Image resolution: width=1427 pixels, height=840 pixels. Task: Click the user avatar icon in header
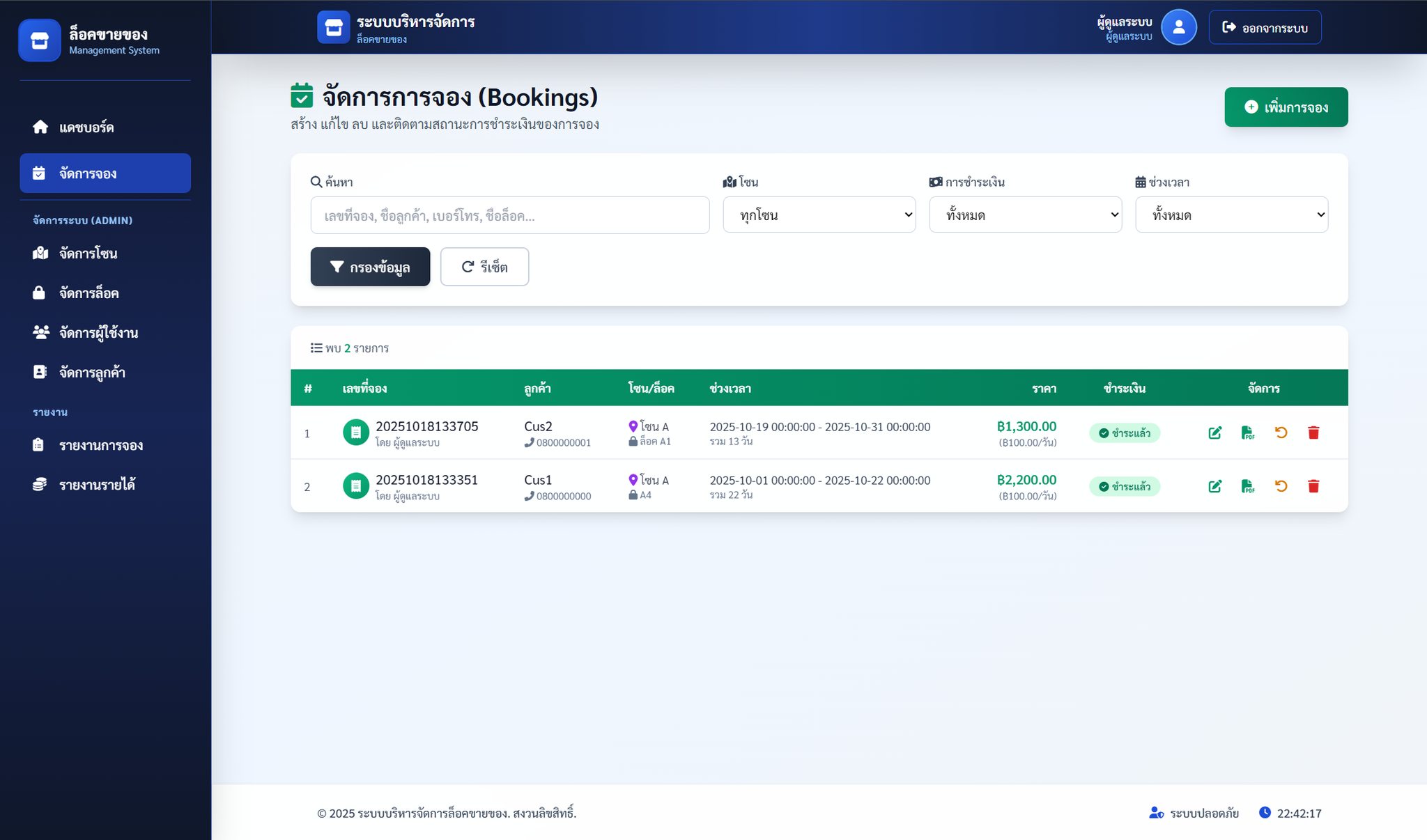1178,27
